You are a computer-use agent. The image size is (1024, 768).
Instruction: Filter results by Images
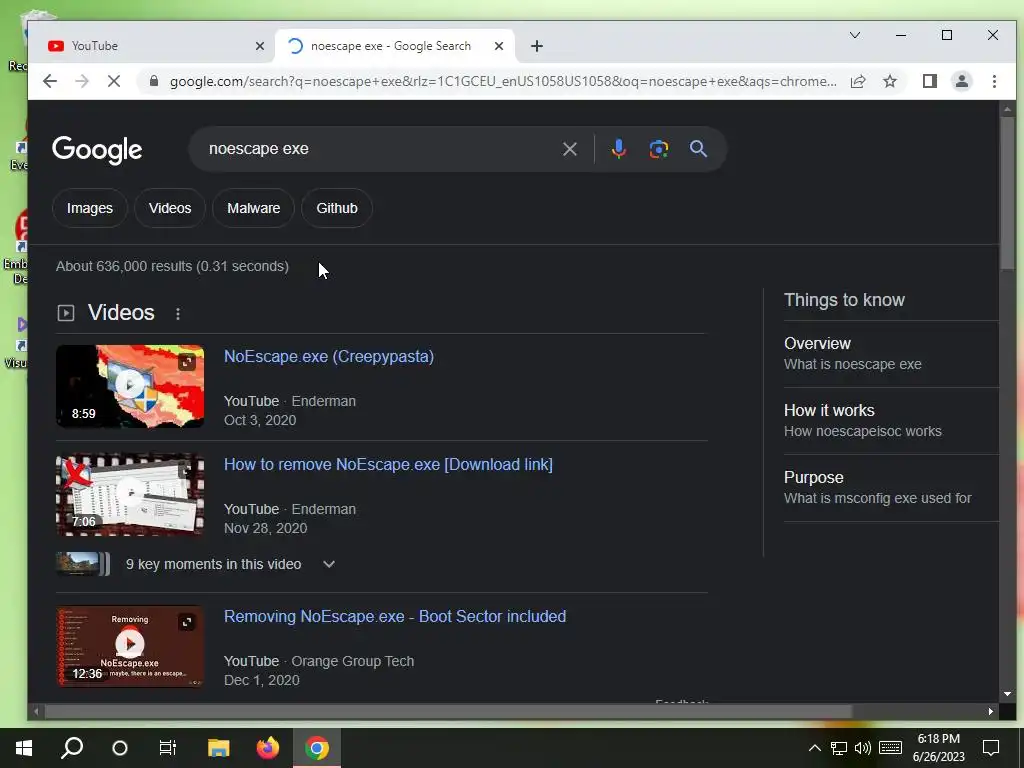(x=89, y=208)
